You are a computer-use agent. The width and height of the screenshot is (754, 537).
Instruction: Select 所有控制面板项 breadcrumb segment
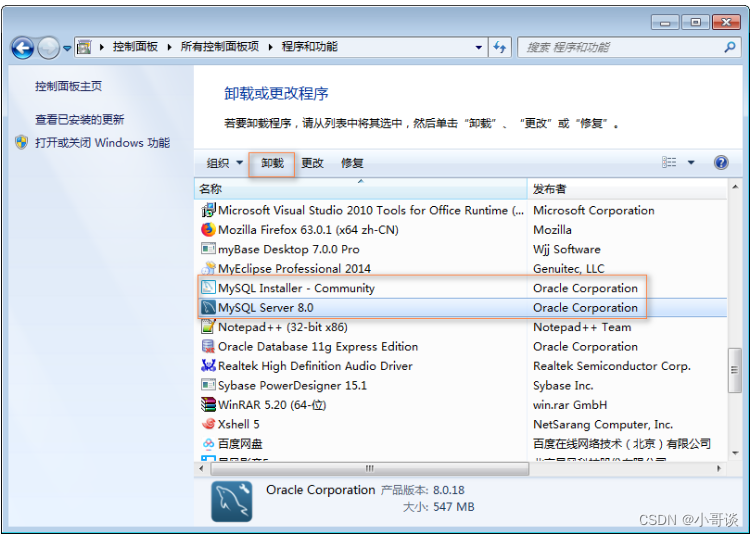coord(220,47)
